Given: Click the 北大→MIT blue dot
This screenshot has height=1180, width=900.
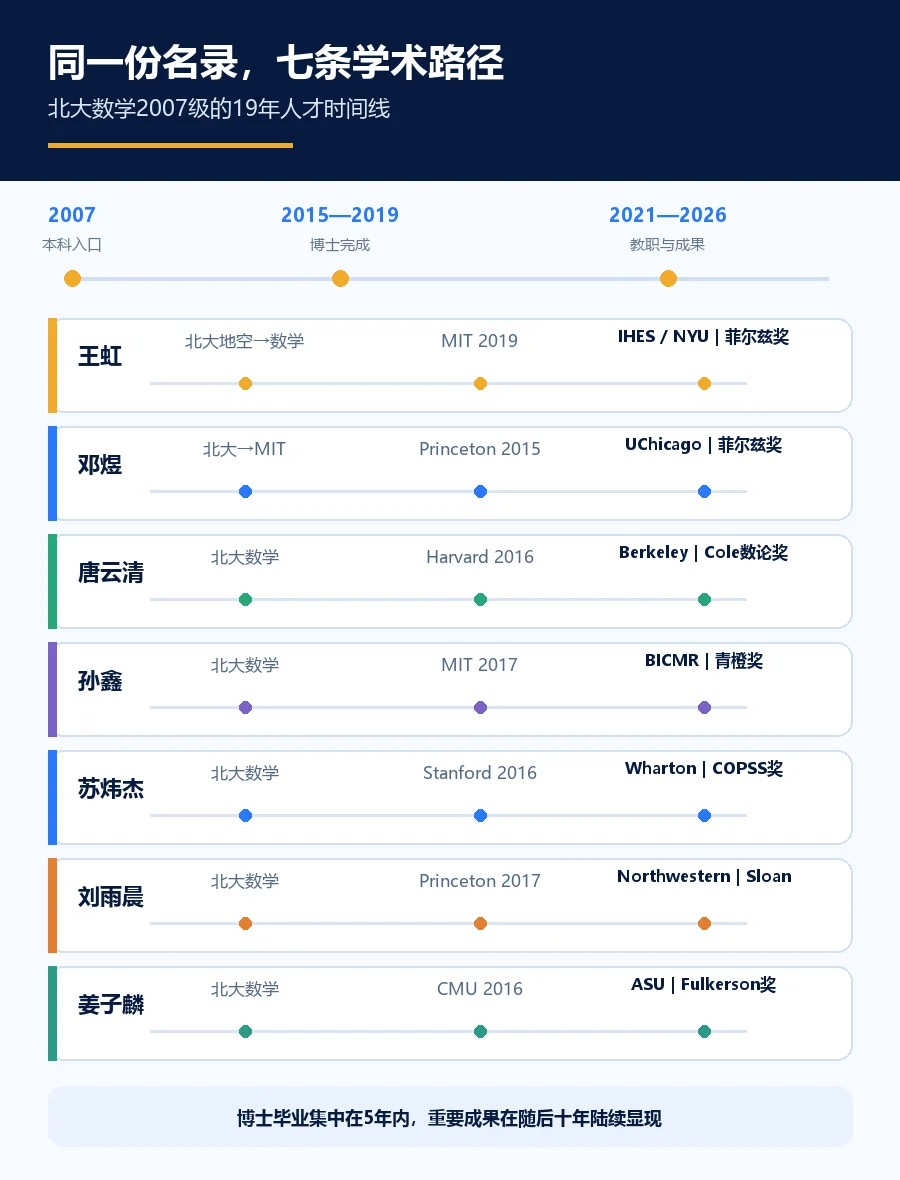Looking at the screenshot, I should [245, 491].
